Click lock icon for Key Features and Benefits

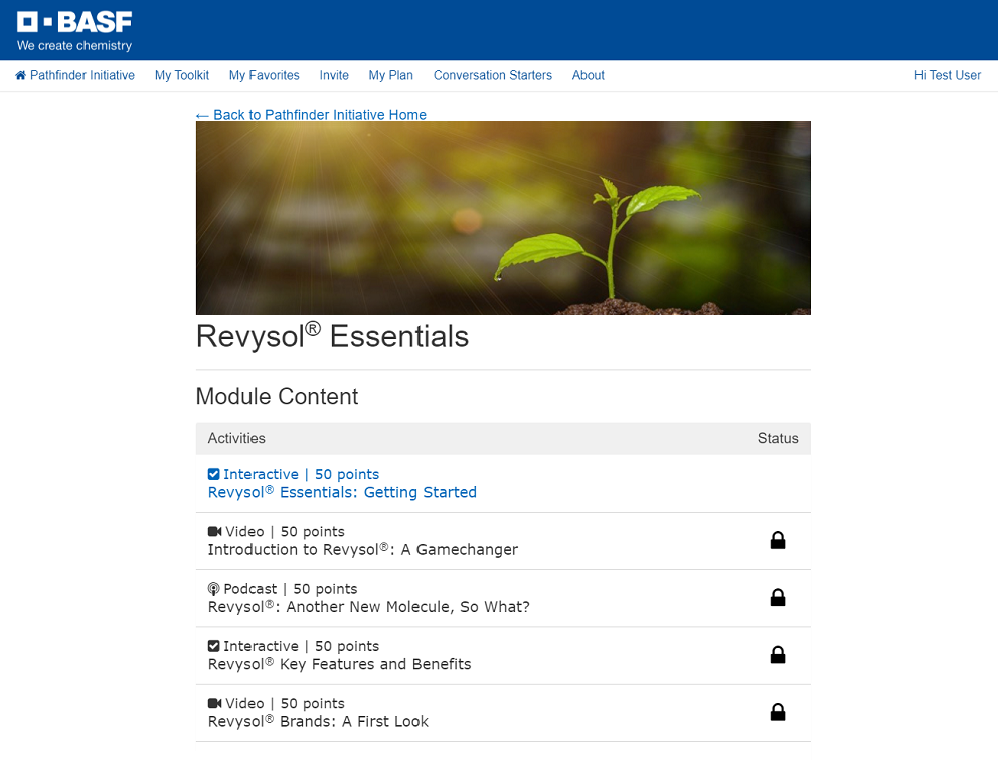(778, 655)
